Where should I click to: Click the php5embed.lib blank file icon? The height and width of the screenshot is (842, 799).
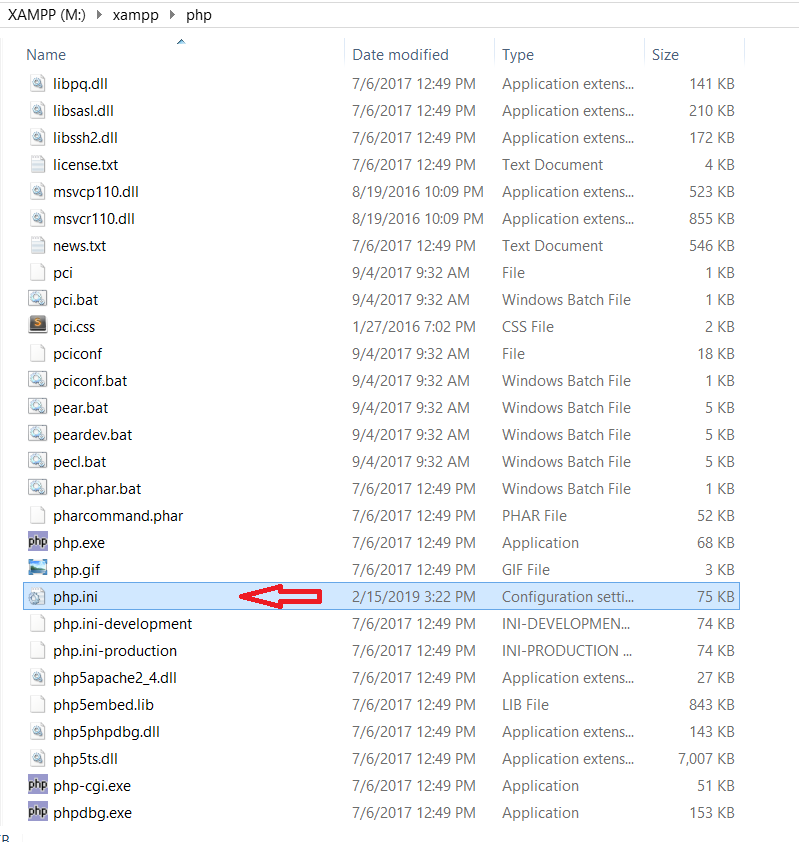(x=38, y=704)
